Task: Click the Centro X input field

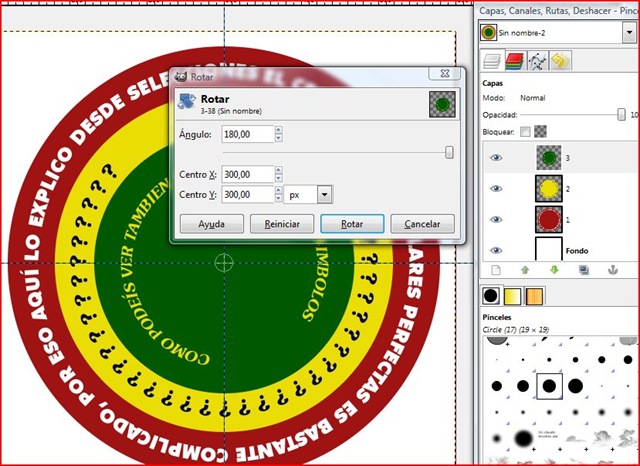Action: point(248,174)
